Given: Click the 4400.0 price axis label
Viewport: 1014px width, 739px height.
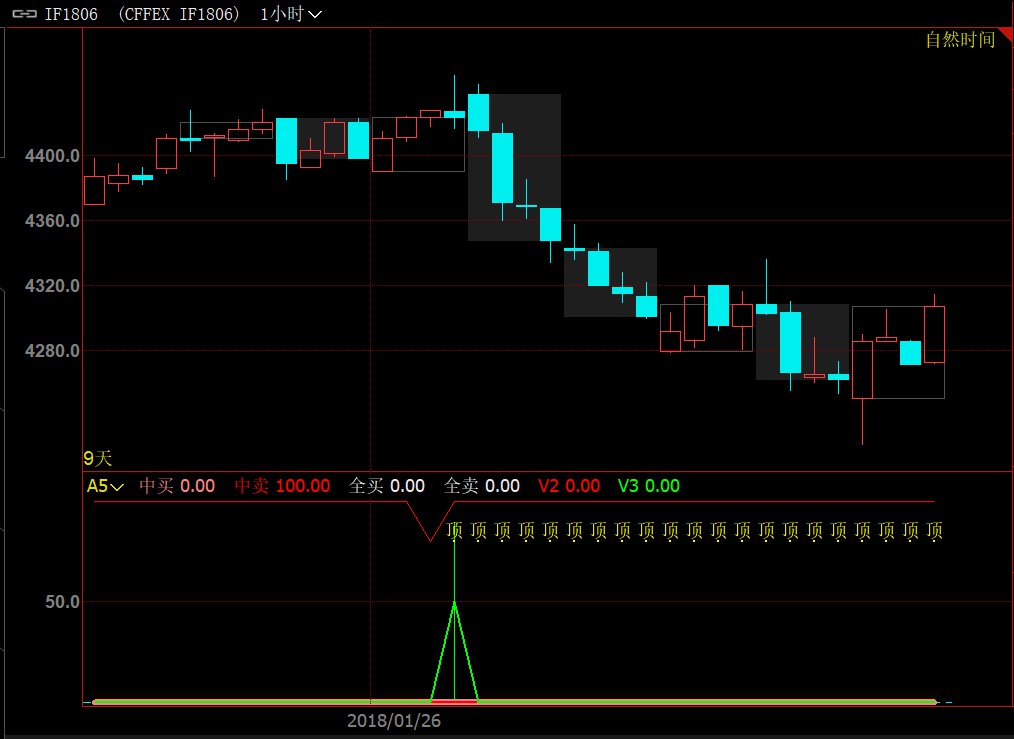Looking at the screenshot, I should pyautogui.click(x=52, y=156).
